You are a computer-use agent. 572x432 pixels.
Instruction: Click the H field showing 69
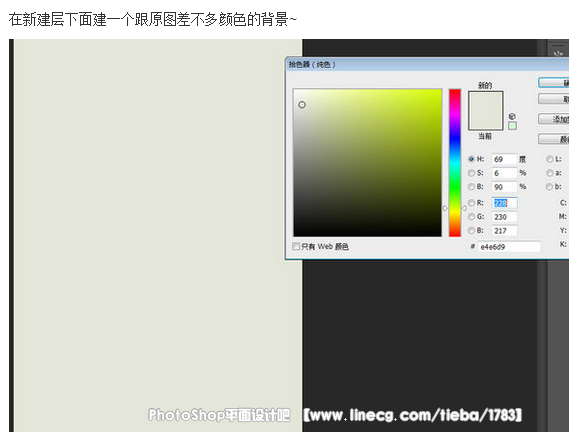(504, 159)
